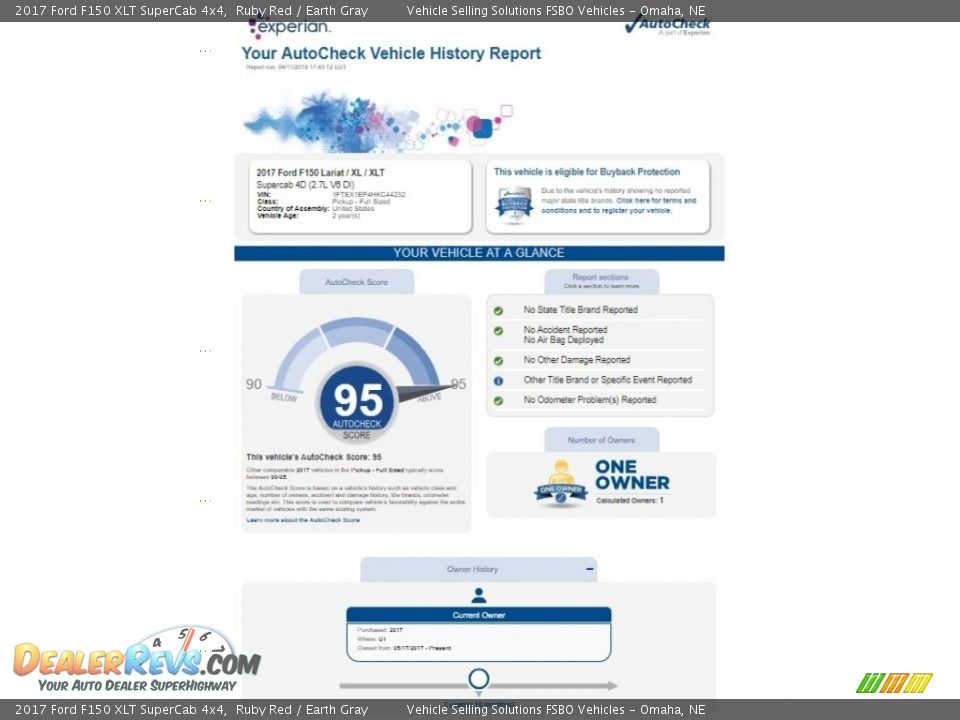Click the green check beside No Odometer Problem(s)
The height and width of the screenshot is (720, 960).
coord(498,401)
